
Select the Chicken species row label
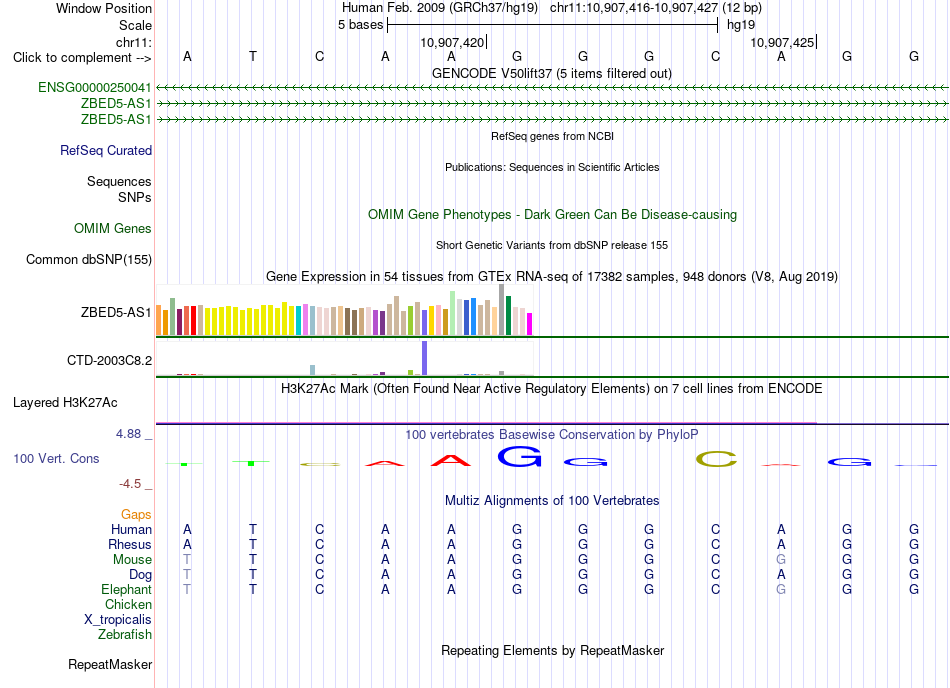coord(128,604)
